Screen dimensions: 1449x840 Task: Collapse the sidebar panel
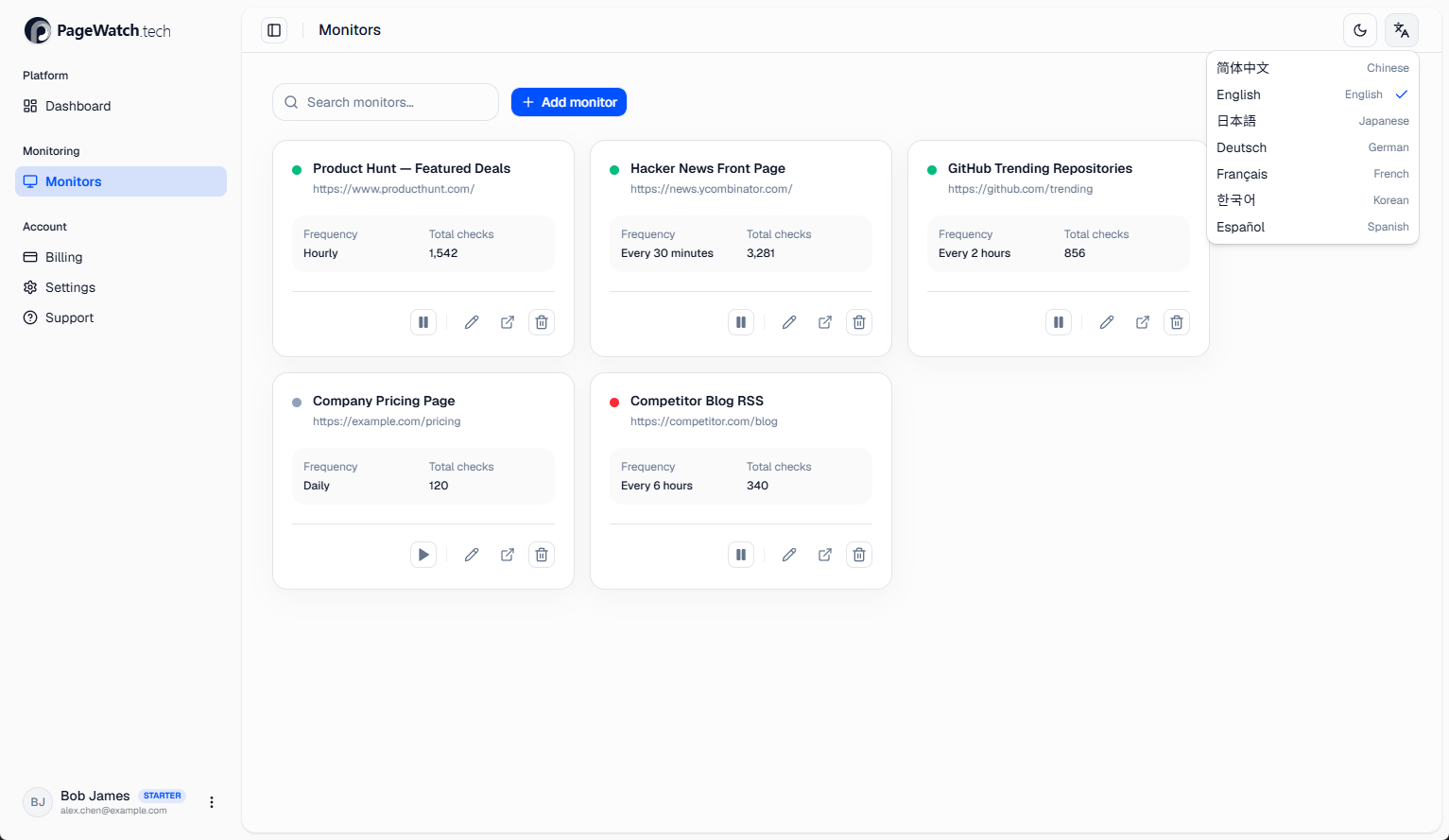point(274,30)
